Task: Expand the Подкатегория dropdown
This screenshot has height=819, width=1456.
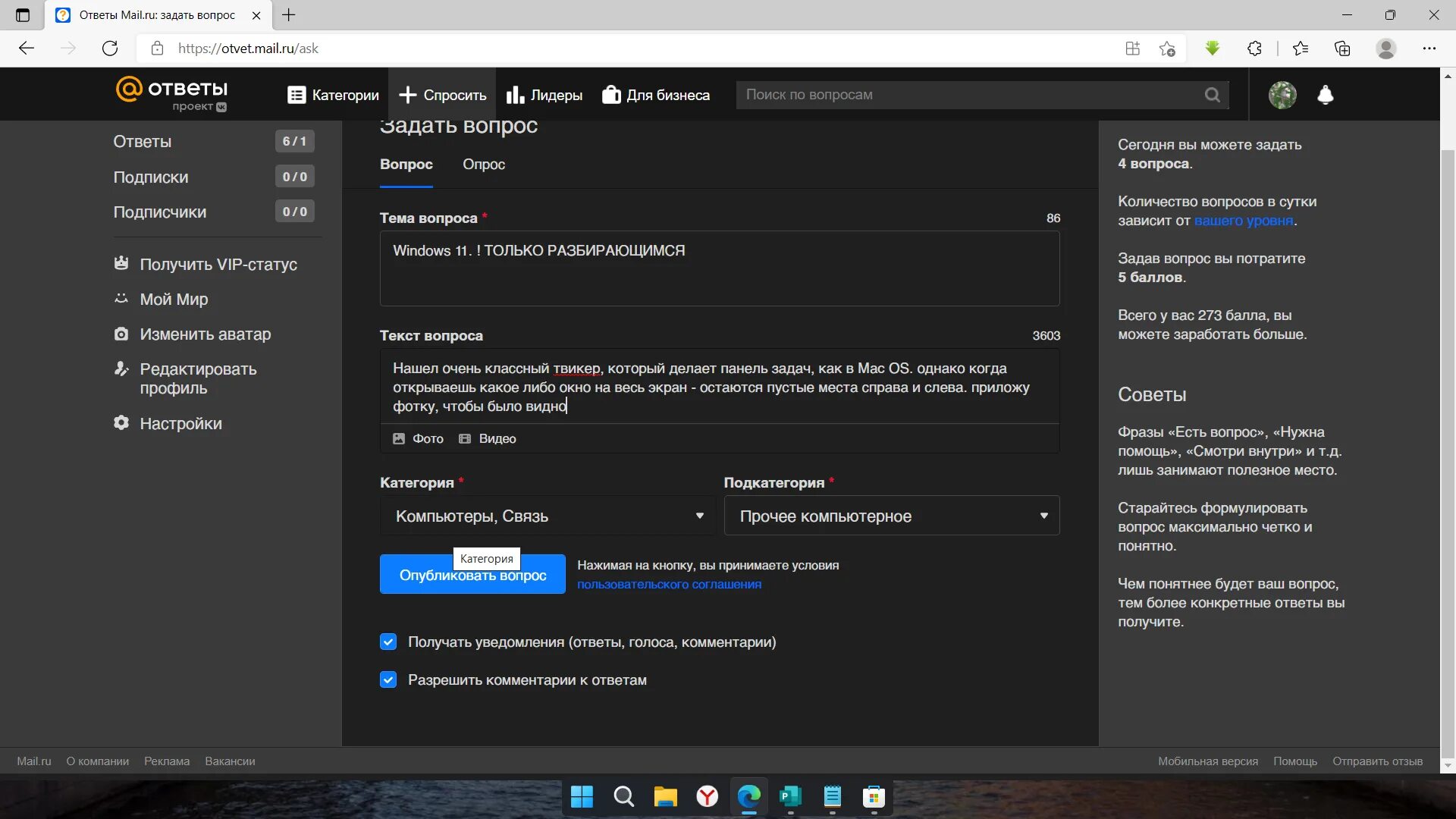Action: pyautogui.click(x=891, y=516)
